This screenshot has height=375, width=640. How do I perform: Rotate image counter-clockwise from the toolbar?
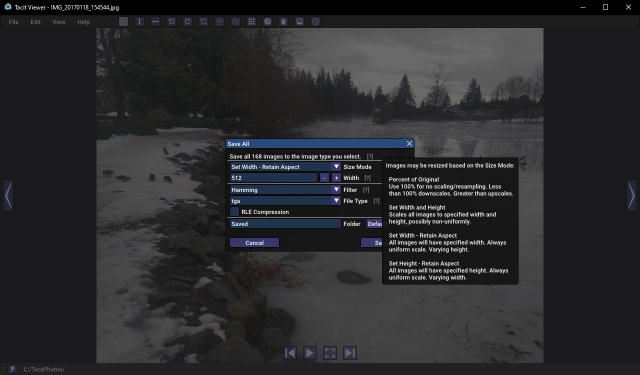[x=171, y=22]
